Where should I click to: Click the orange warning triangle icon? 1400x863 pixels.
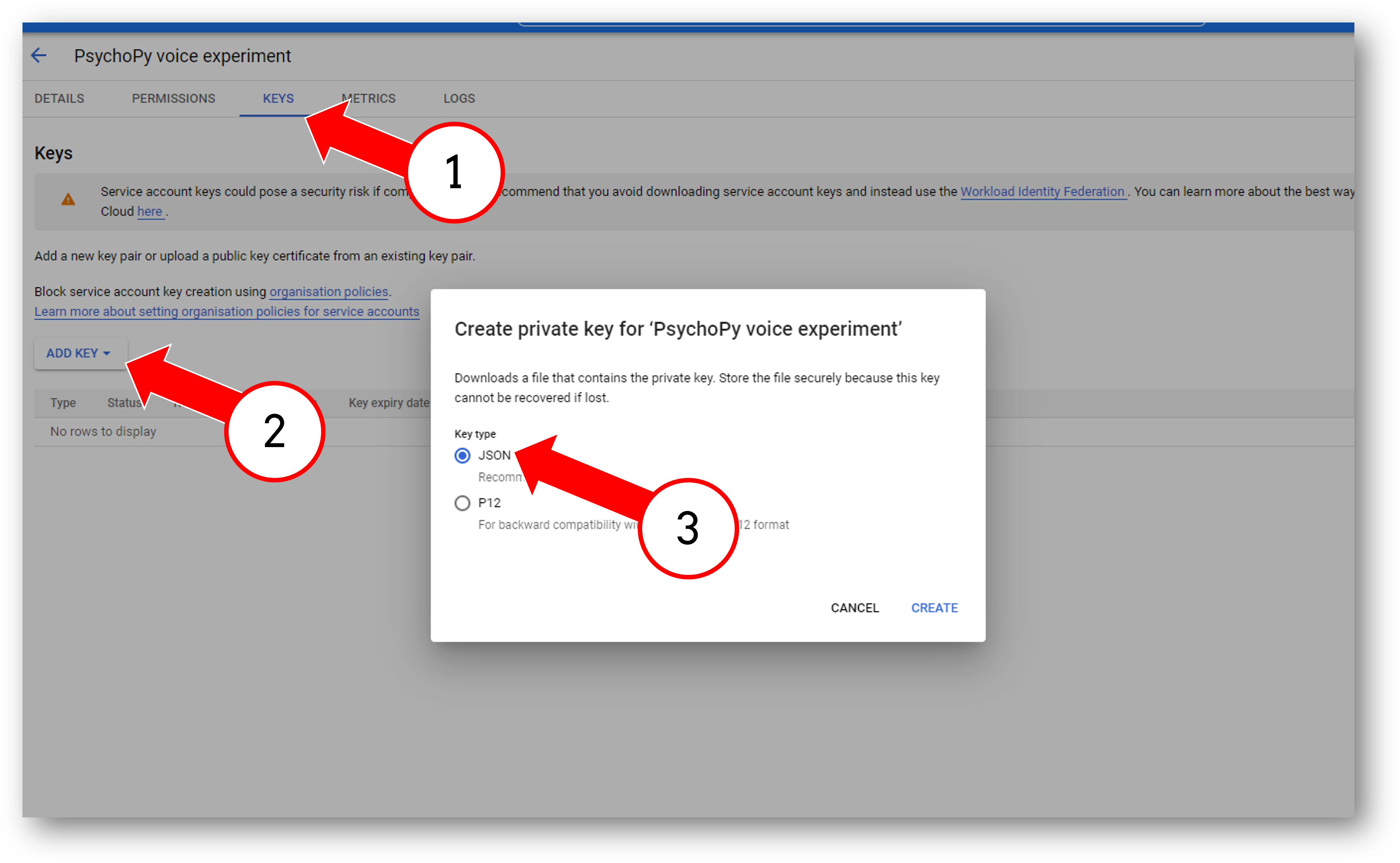(68, 199)
